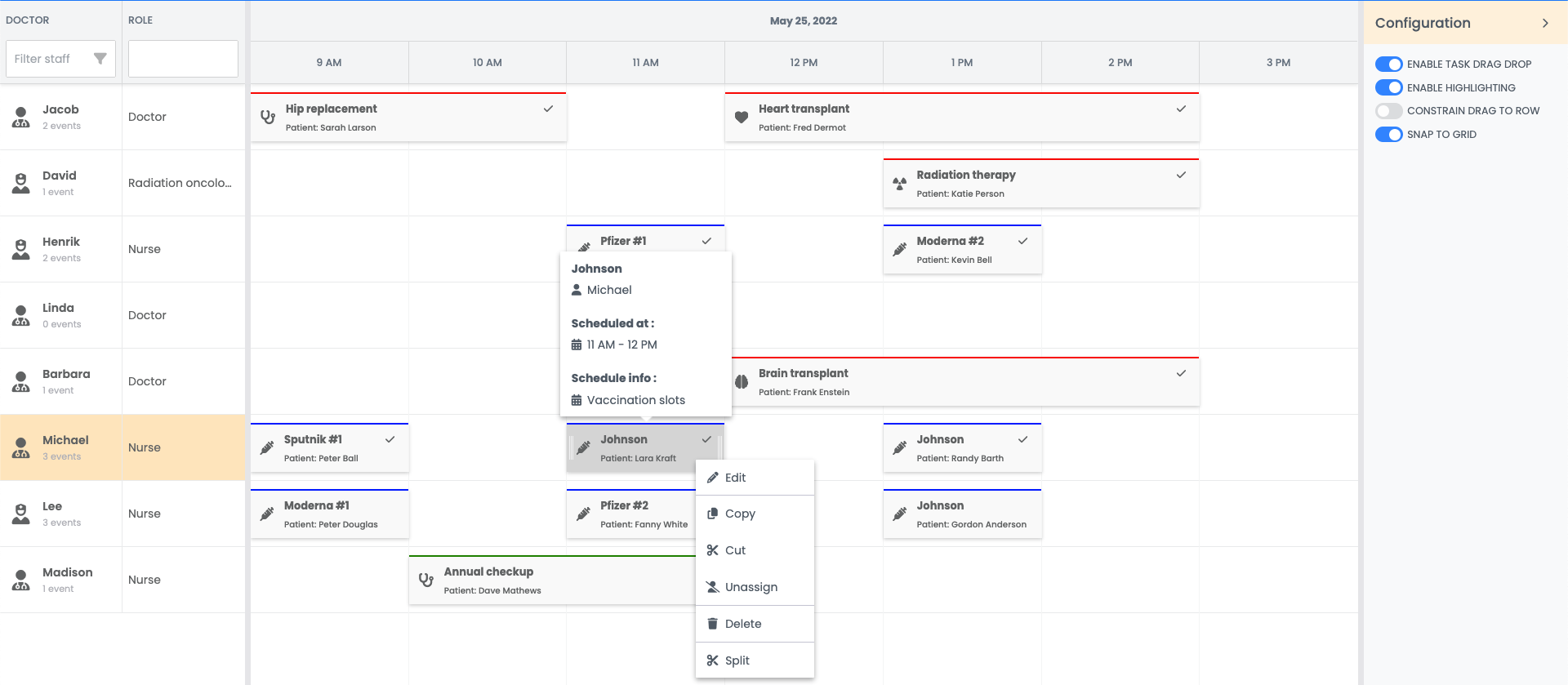Click the DOCTOR column header
The height and width of the screenshot is (685, 1568).
[28, 20]
